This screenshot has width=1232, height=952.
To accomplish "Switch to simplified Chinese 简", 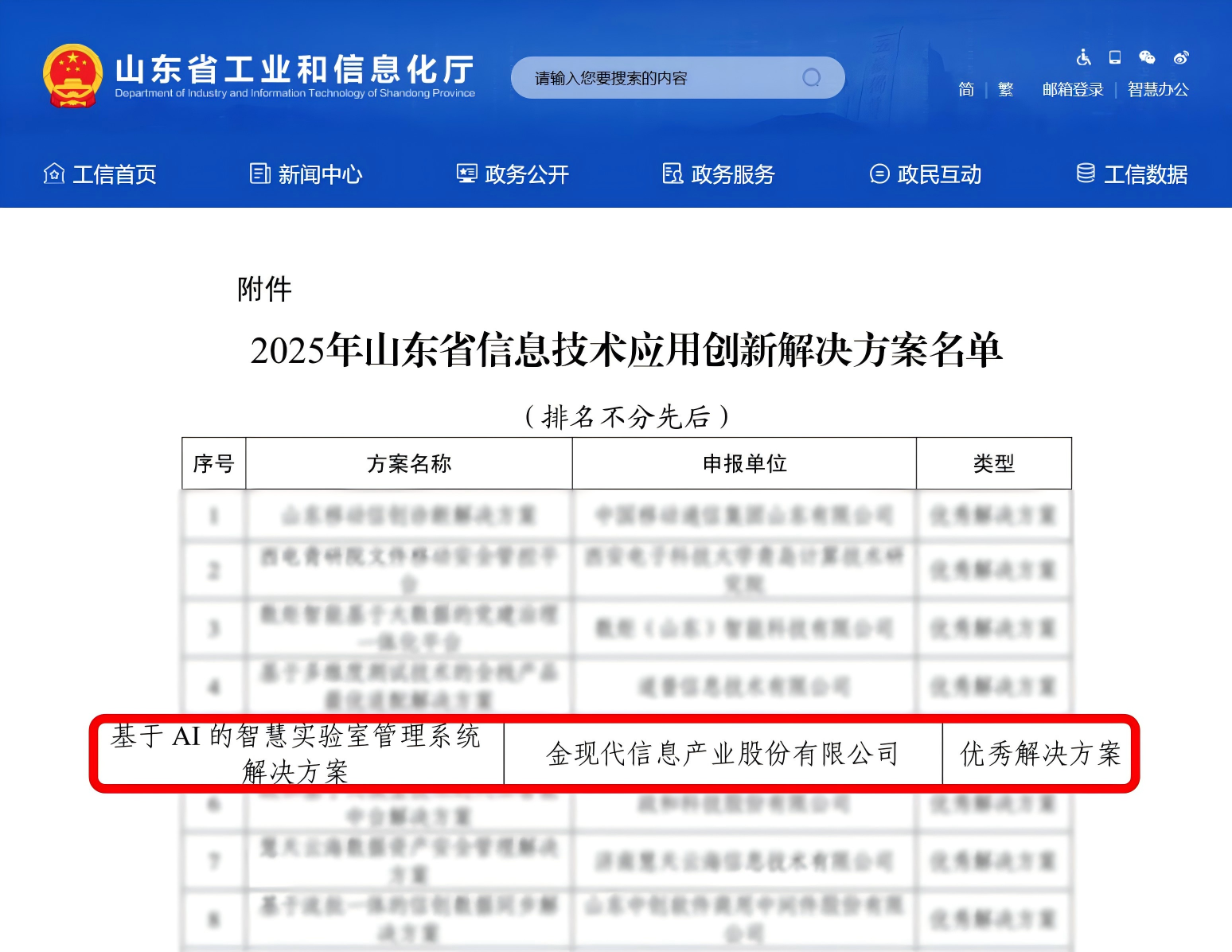I will coord(966,89).
